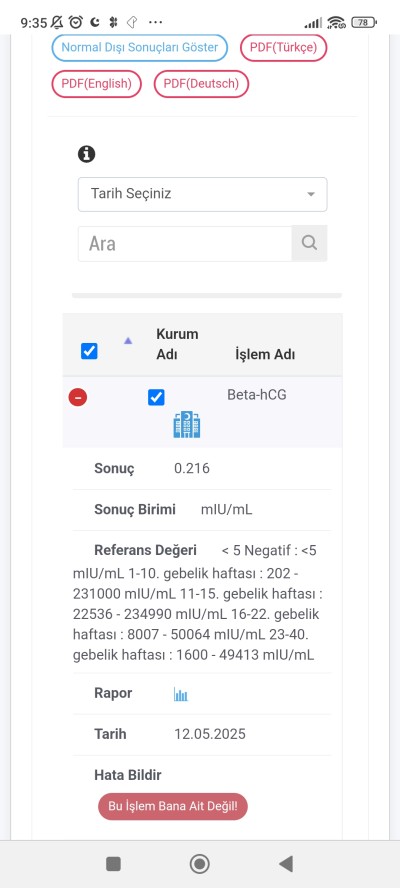Toggle the select-all header checkbox
The image size is (400, 888).
[89, 351]
